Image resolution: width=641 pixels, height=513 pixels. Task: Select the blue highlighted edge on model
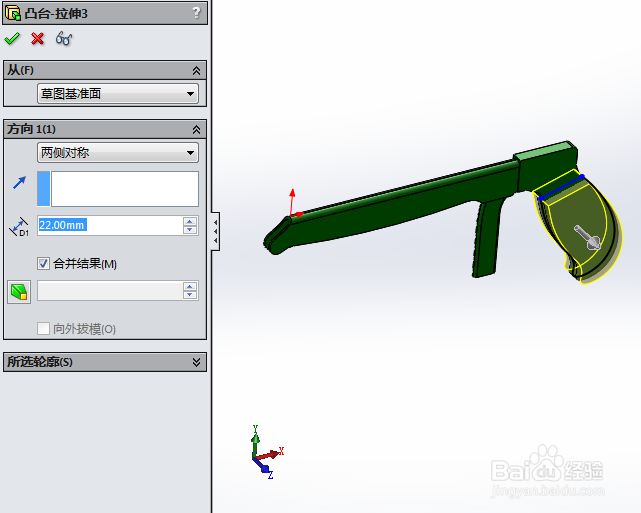pyautogui.click(x=561, y=188)
